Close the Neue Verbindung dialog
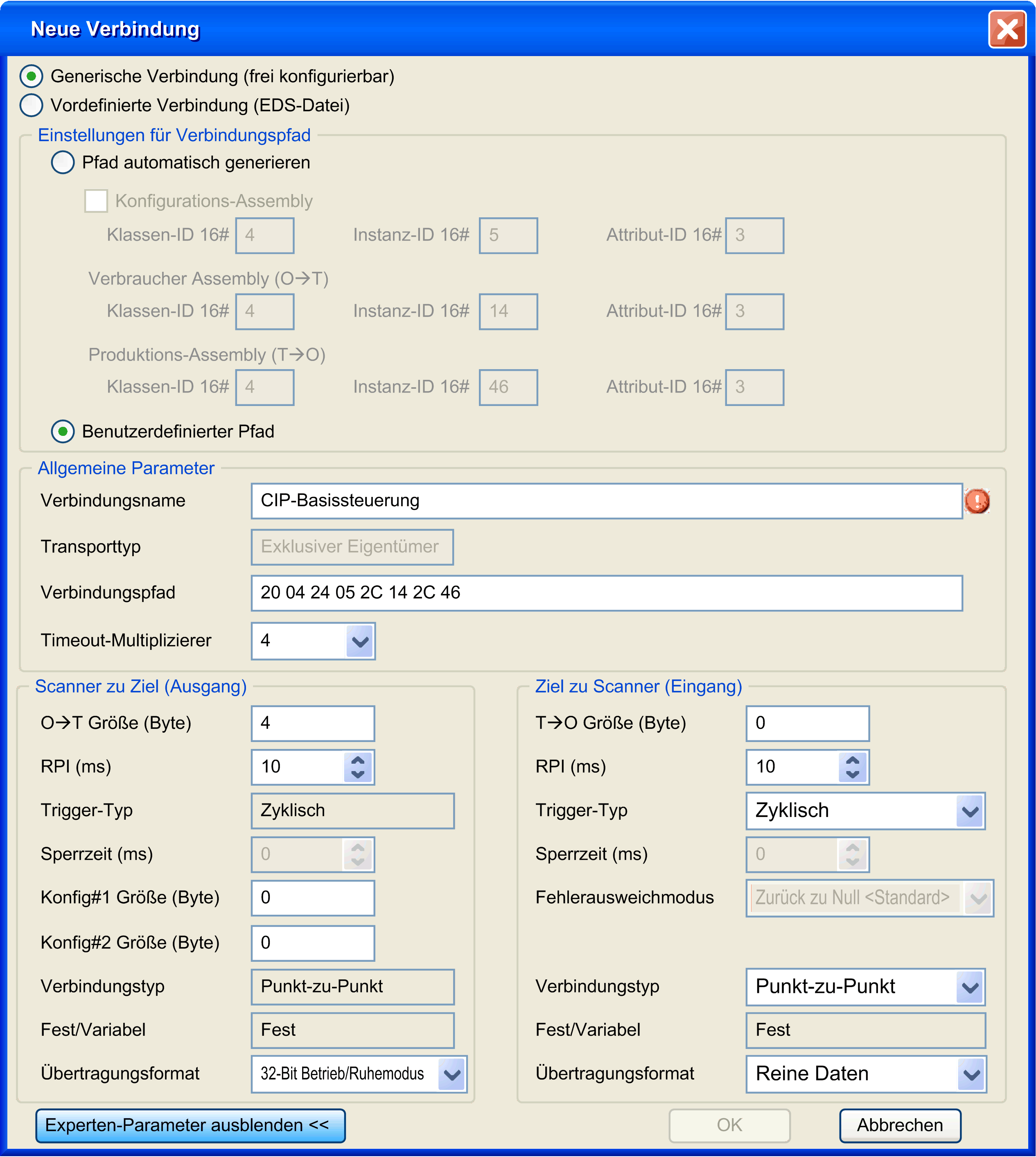1036x1157 pixels. pyautogui.click(x=1007, y=29)
